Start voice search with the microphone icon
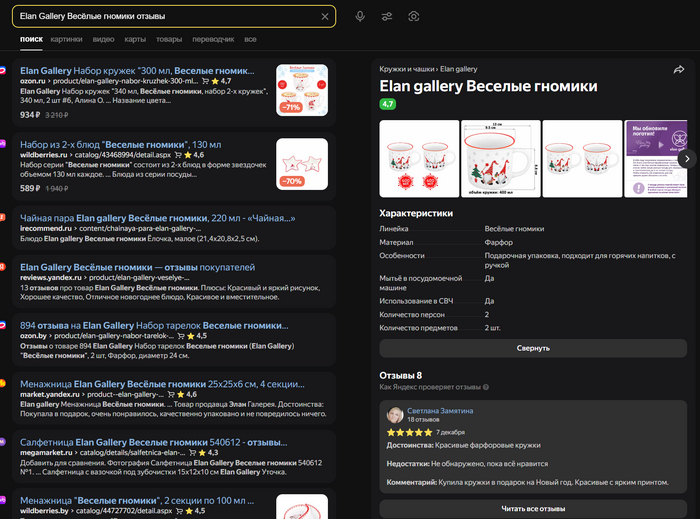The height and width of the screenshot is (519, 700). (x=360, y=17)
